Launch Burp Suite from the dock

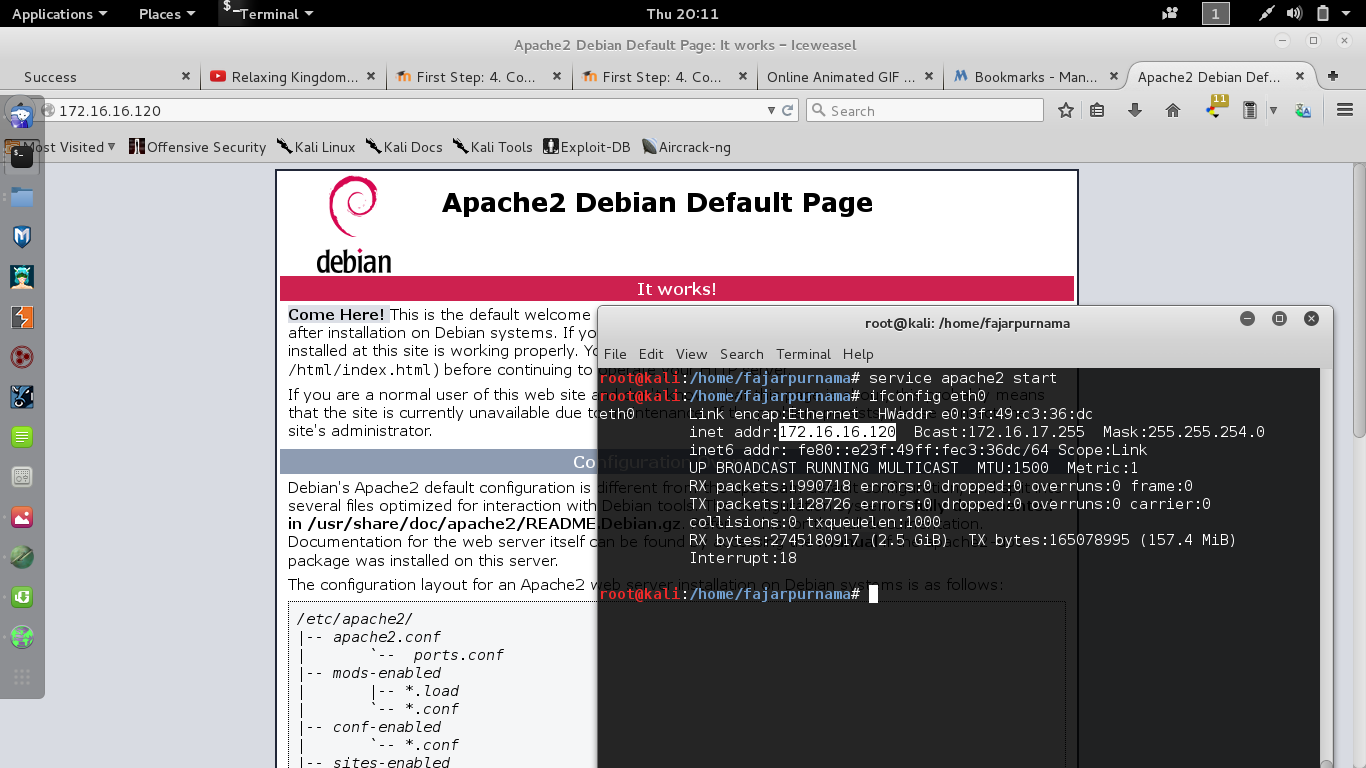point(21,317)
